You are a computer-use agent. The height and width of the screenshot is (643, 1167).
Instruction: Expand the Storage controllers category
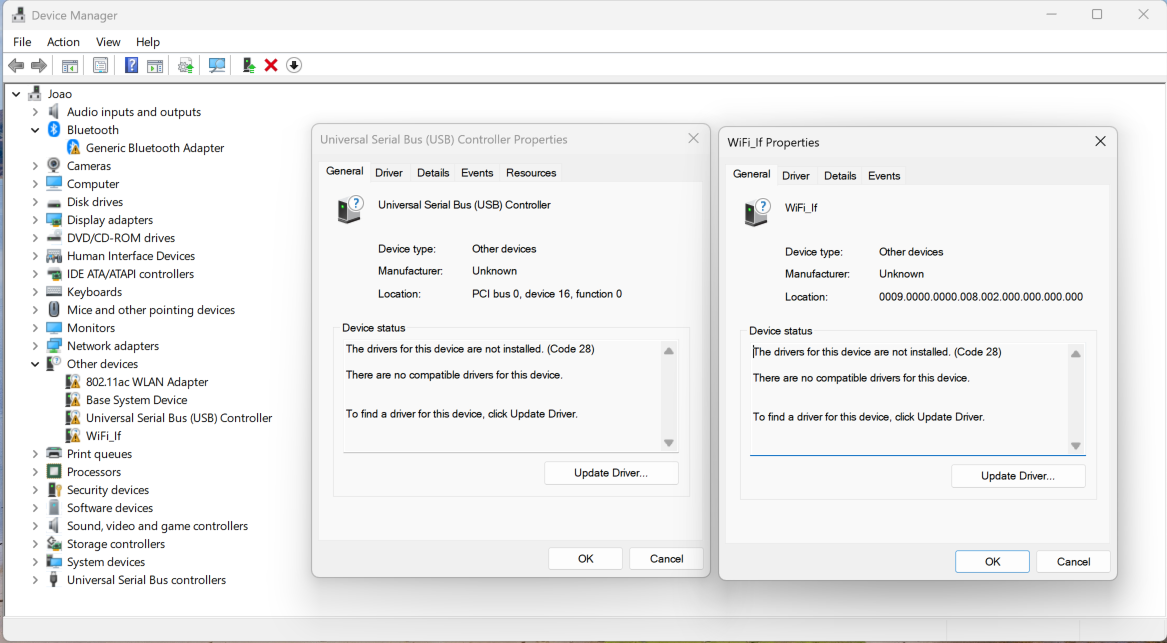coord(34,544)
